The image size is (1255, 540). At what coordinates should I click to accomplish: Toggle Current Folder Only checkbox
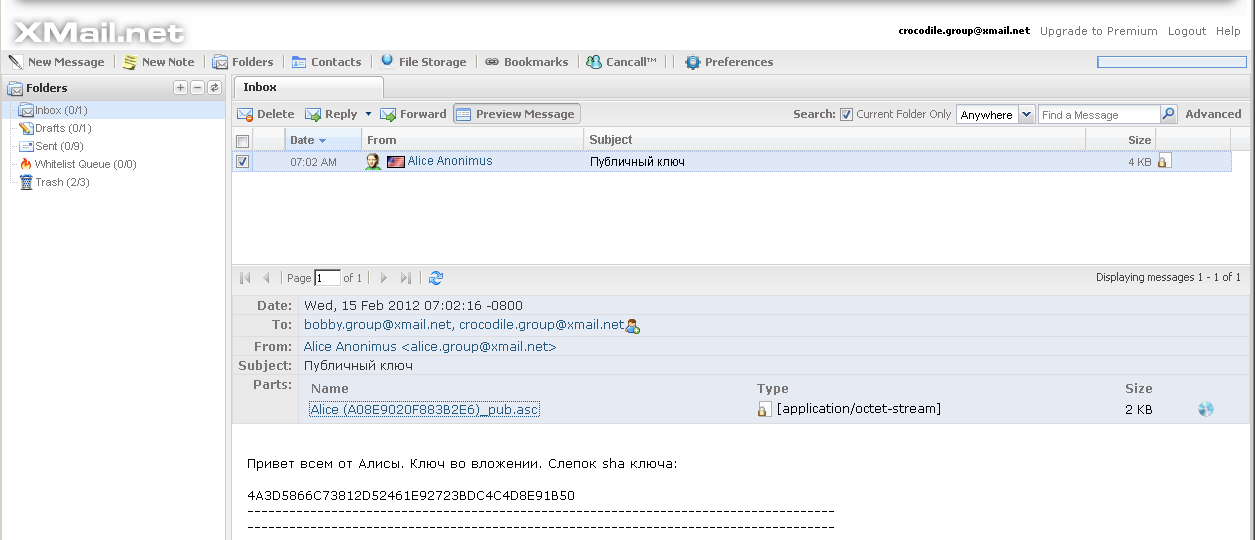tap(846, 114)
